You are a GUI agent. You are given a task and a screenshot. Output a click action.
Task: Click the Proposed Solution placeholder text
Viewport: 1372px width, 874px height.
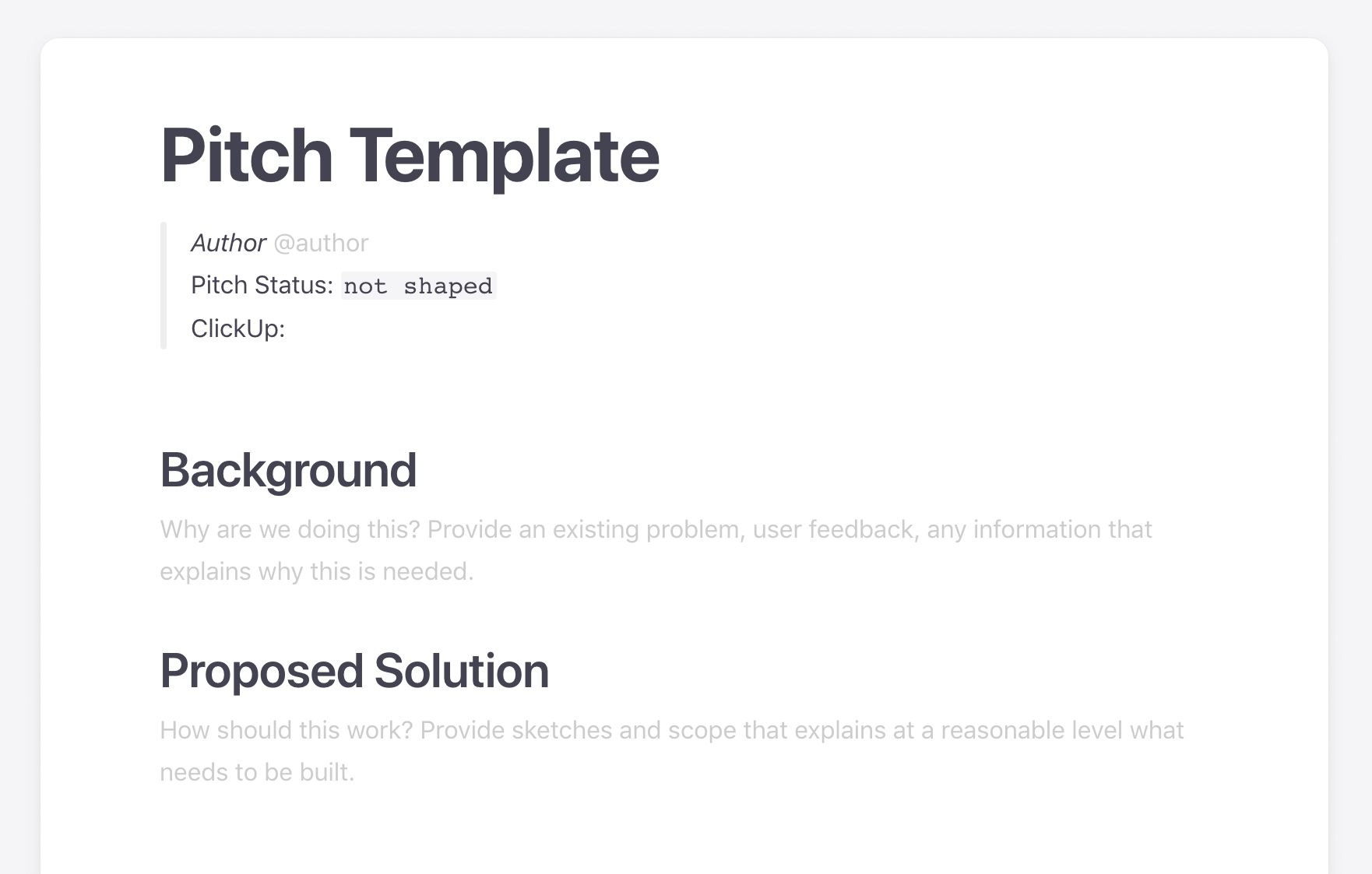tap(671, 751)
